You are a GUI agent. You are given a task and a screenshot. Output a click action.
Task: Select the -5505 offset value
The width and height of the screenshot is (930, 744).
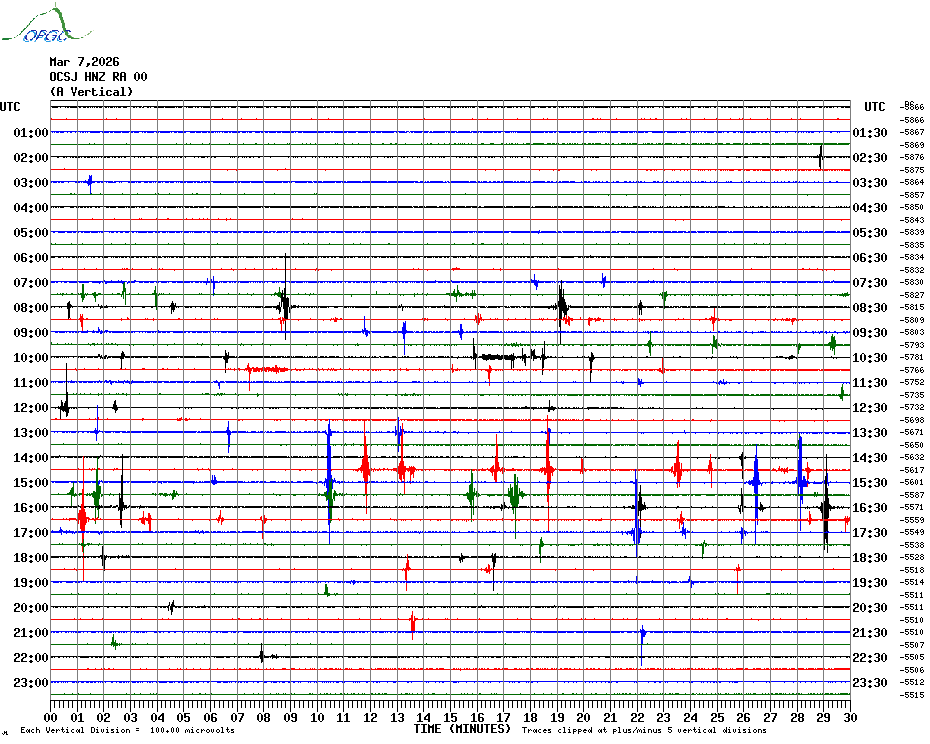pos(912,657)
